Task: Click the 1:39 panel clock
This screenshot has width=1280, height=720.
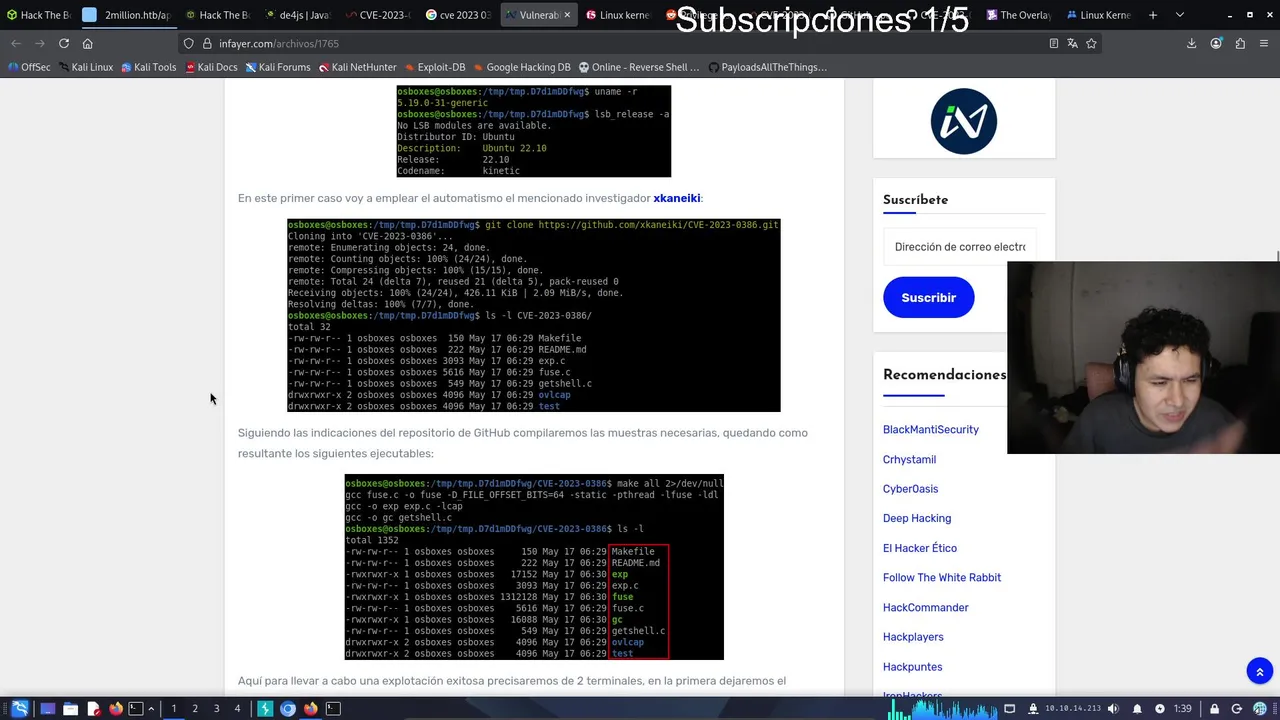Action: 1182,709
